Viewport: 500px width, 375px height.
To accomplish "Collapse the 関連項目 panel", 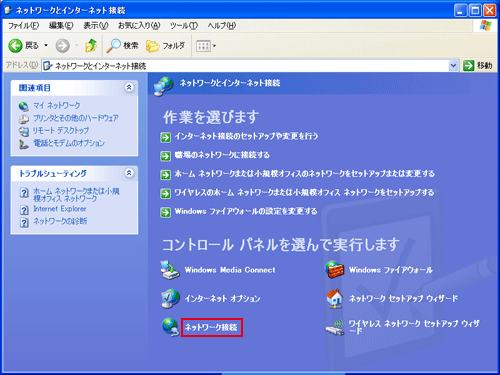I will tap(129, 87).
